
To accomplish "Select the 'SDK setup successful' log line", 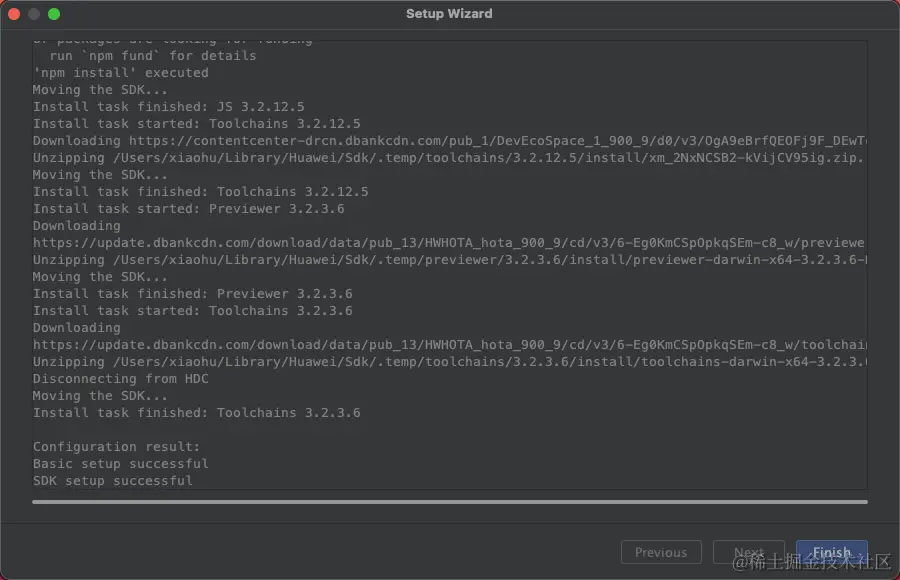I will coord(113,481).
